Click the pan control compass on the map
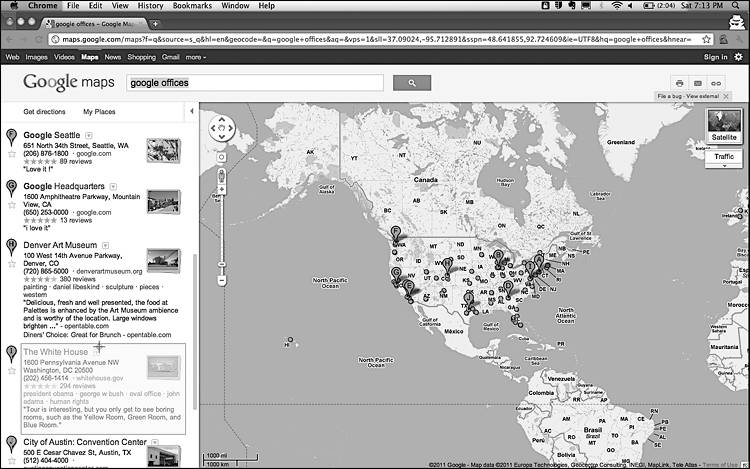 [221, 128]
